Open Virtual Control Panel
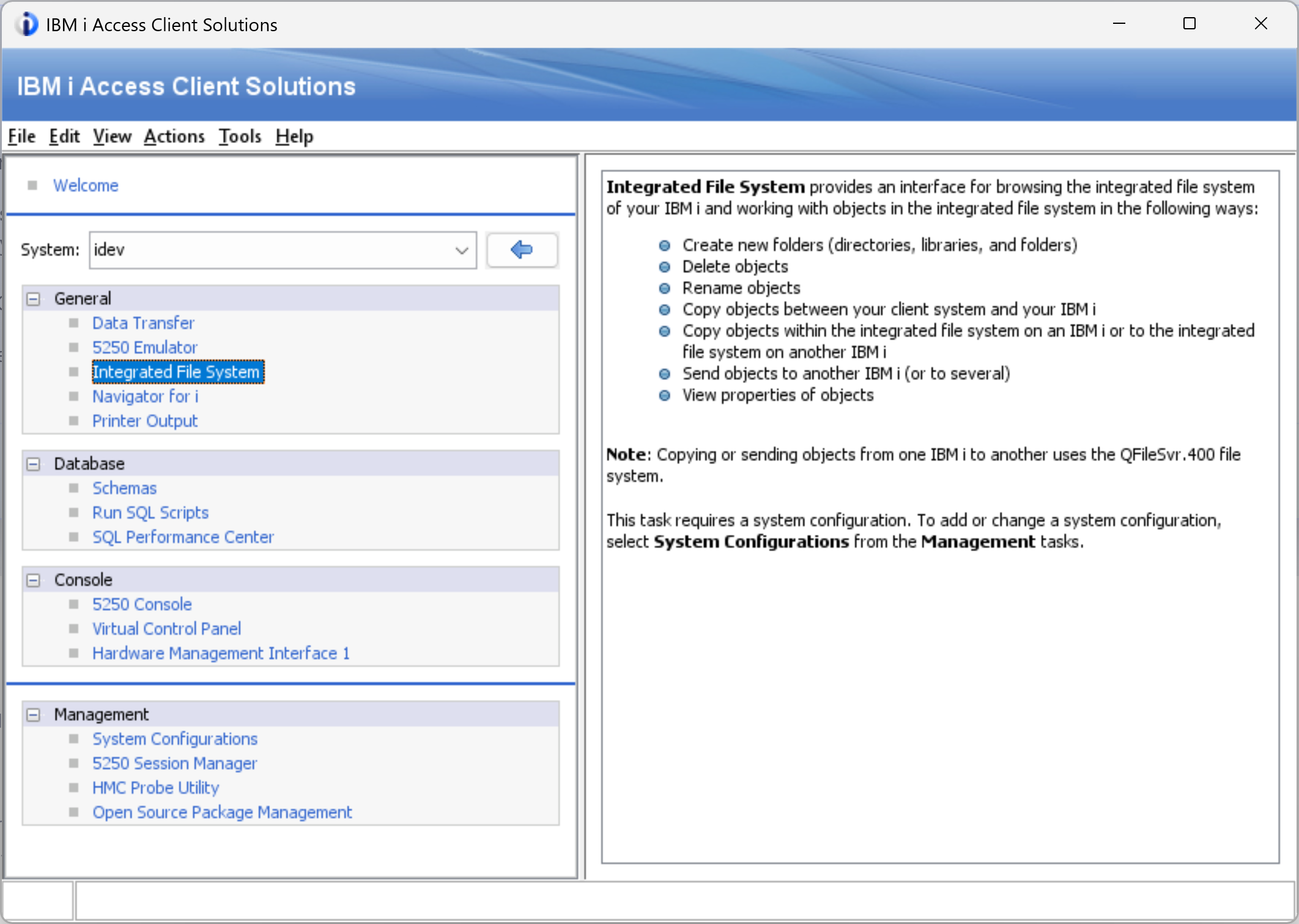Image resolution: width=1299 pixels, height=924 pixels. point(166,629)
